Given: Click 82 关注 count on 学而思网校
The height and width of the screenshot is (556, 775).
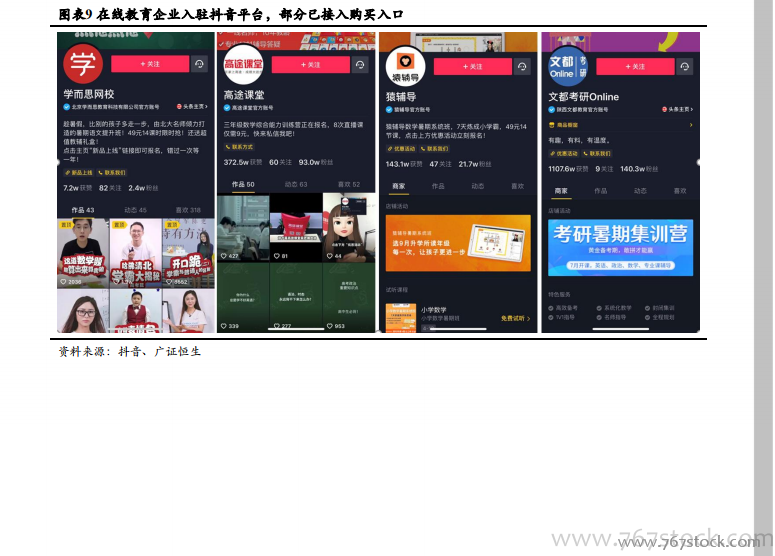Looking at the screenshot, I should (110, 188).
